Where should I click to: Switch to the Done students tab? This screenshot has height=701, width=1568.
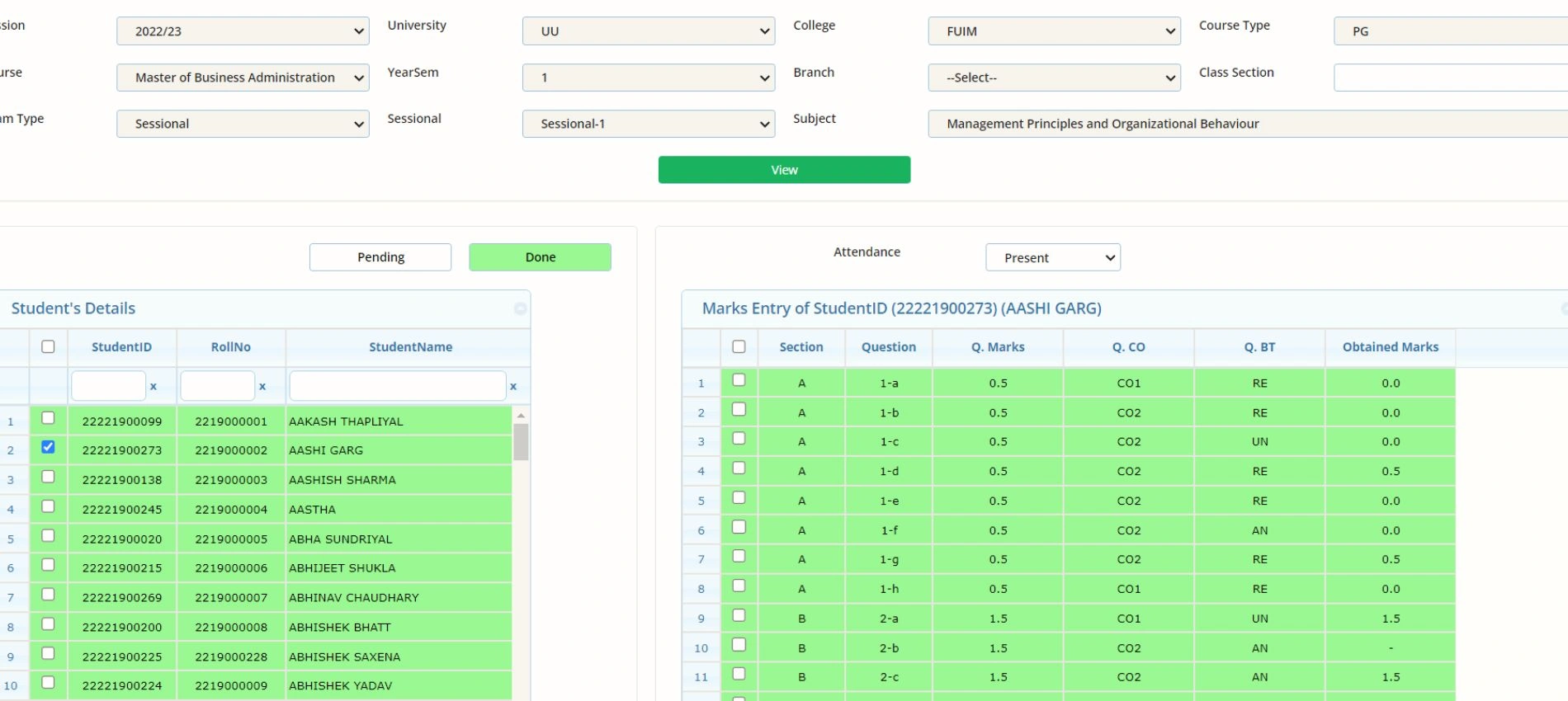[x=541, y=257]
